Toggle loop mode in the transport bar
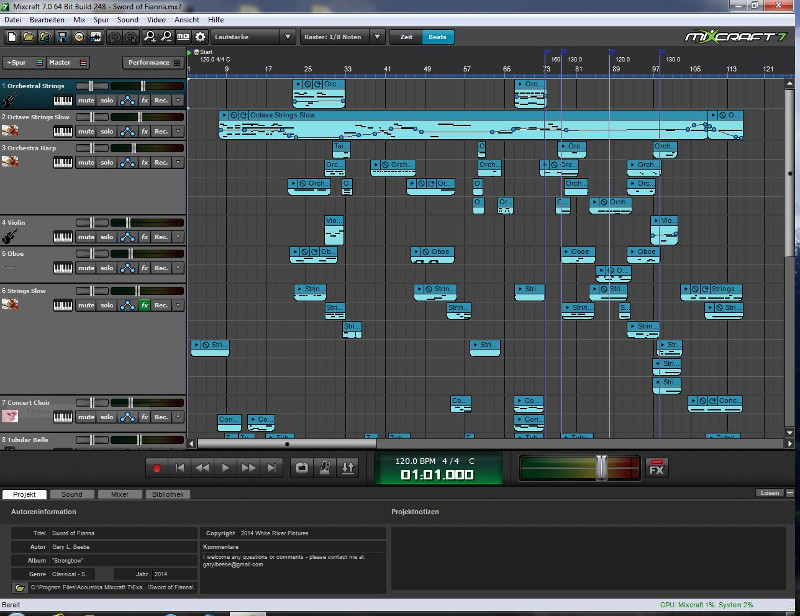This screenshot has height=616, width=800. coord(302,467)
